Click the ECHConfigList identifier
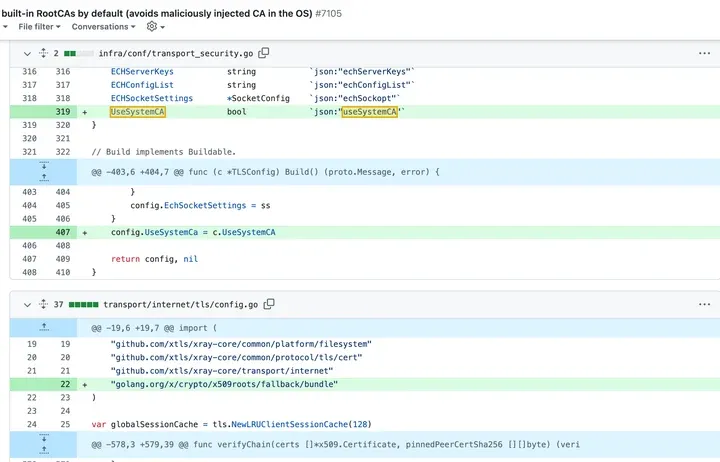Viewport: 720px width, 462px height. click(142, 85)
